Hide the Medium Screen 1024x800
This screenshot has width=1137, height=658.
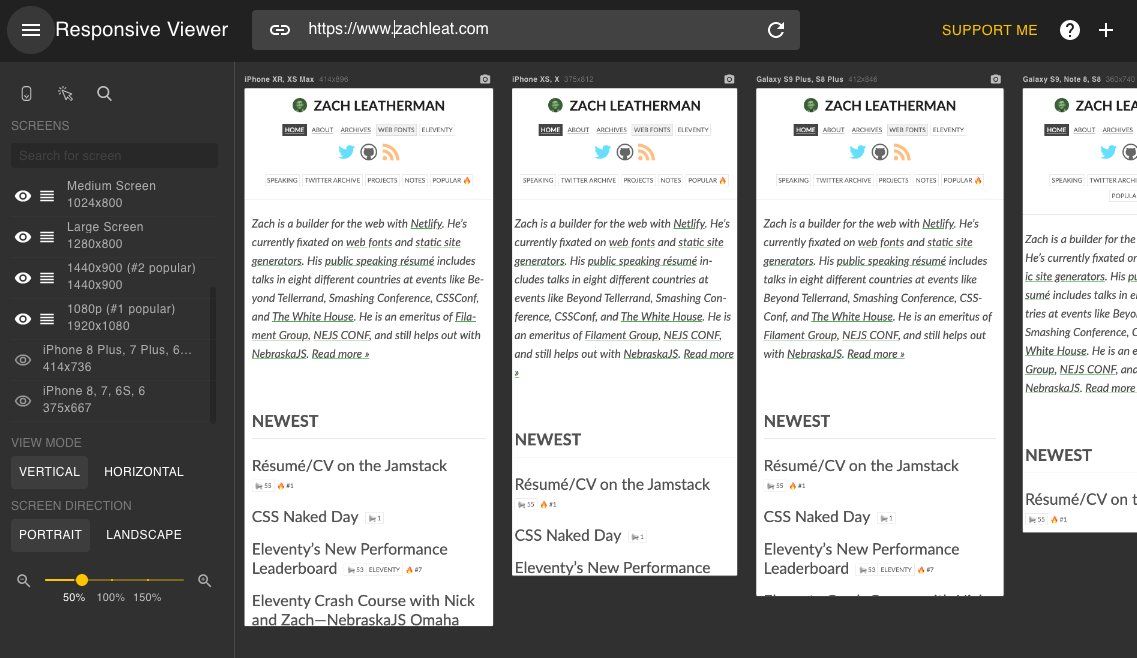[x=23, y=196]
